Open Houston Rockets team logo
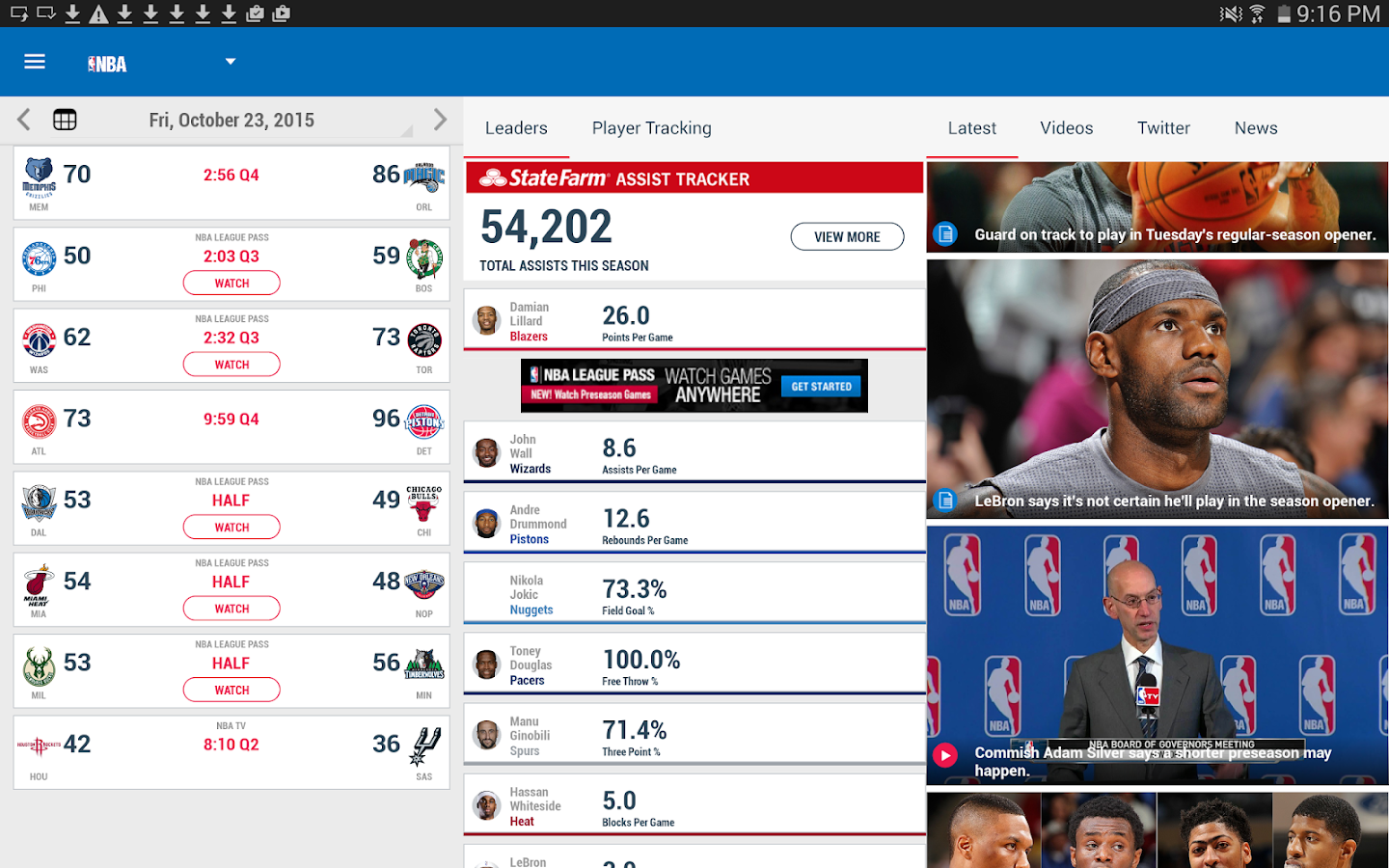Screen dimensions: 1389x868 click(x=39, y=746)
